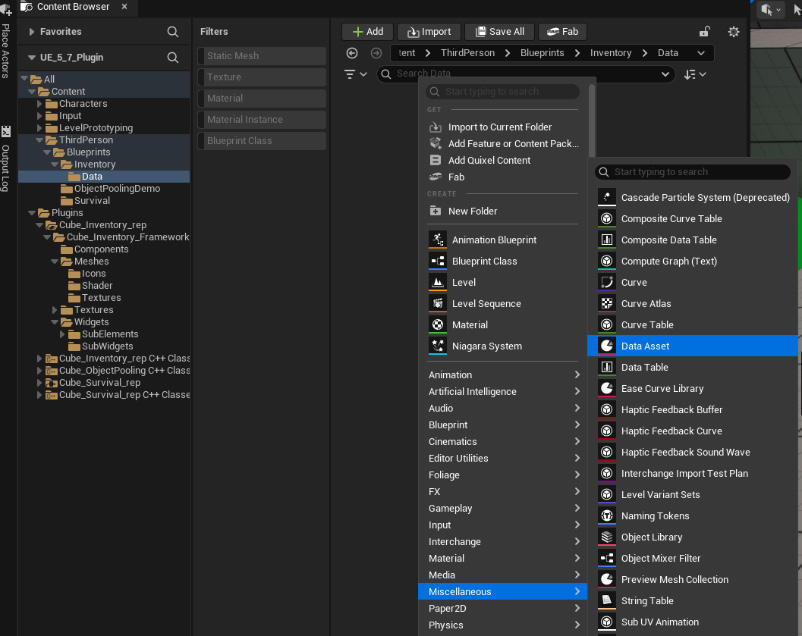This screenshot has height=636, width=802.
Task: Click the Add menu scrollbar
Action: [x=592, y=121]
